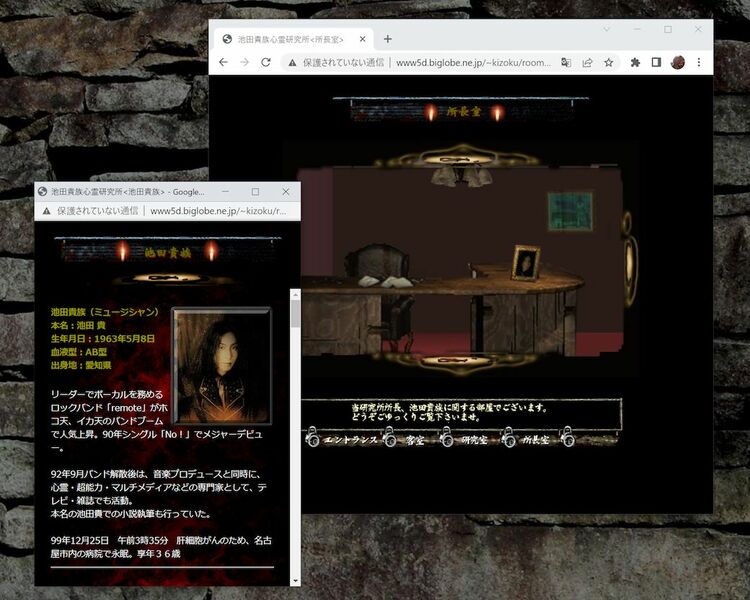This screenshot has height=600, width=750.
Task: Click the ceiling lamp in the room
Action: click(461, 176)
